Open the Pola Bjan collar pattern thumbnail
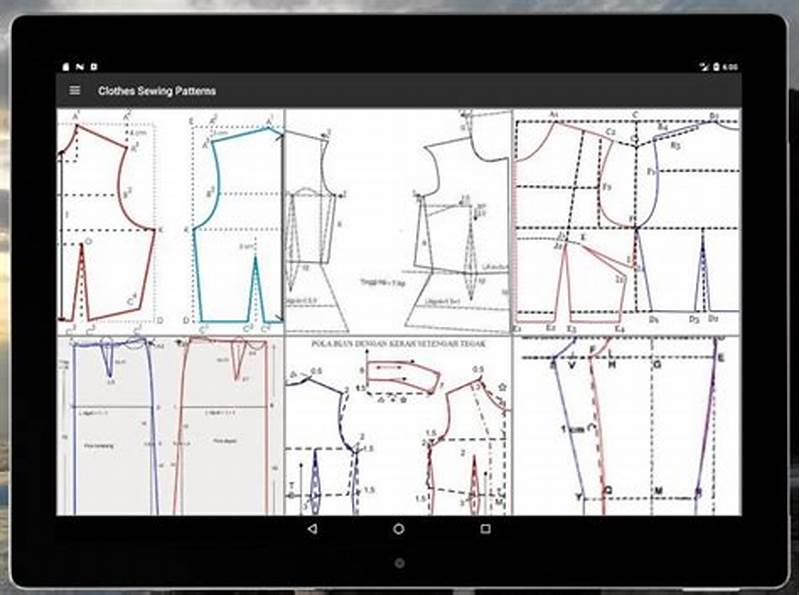 coord(400,425)
